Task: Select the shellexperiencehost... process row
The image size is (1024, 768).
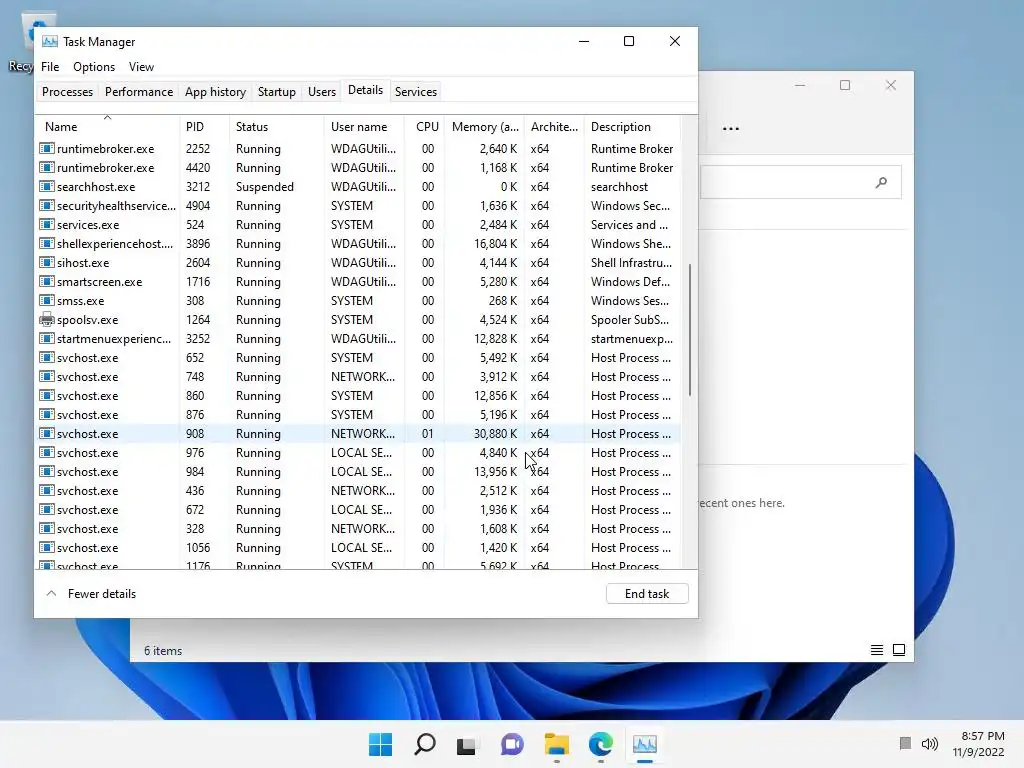Action: click(358, 244)
